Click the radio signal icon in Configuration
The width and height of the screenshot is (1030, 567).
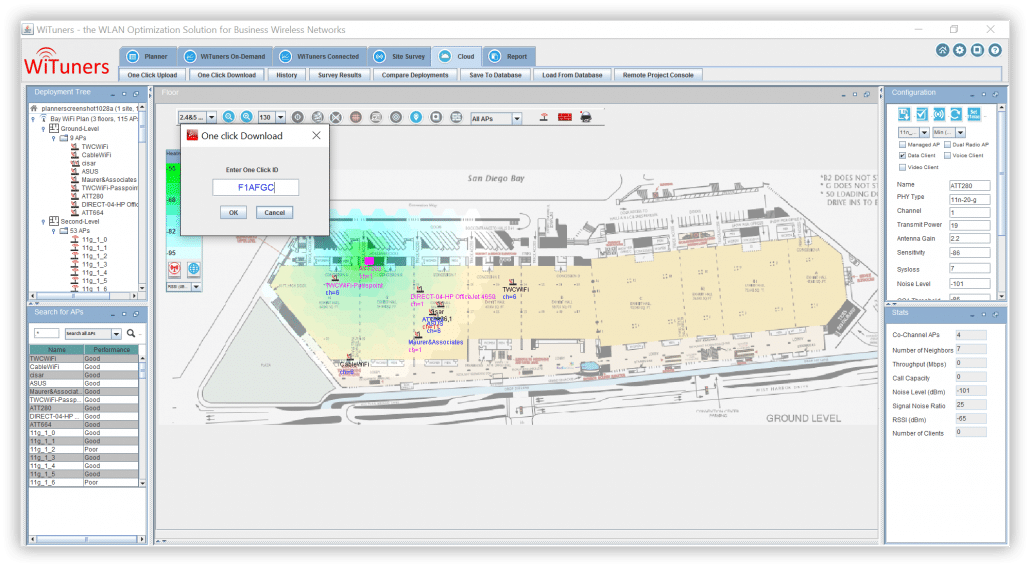pos(939,114)
